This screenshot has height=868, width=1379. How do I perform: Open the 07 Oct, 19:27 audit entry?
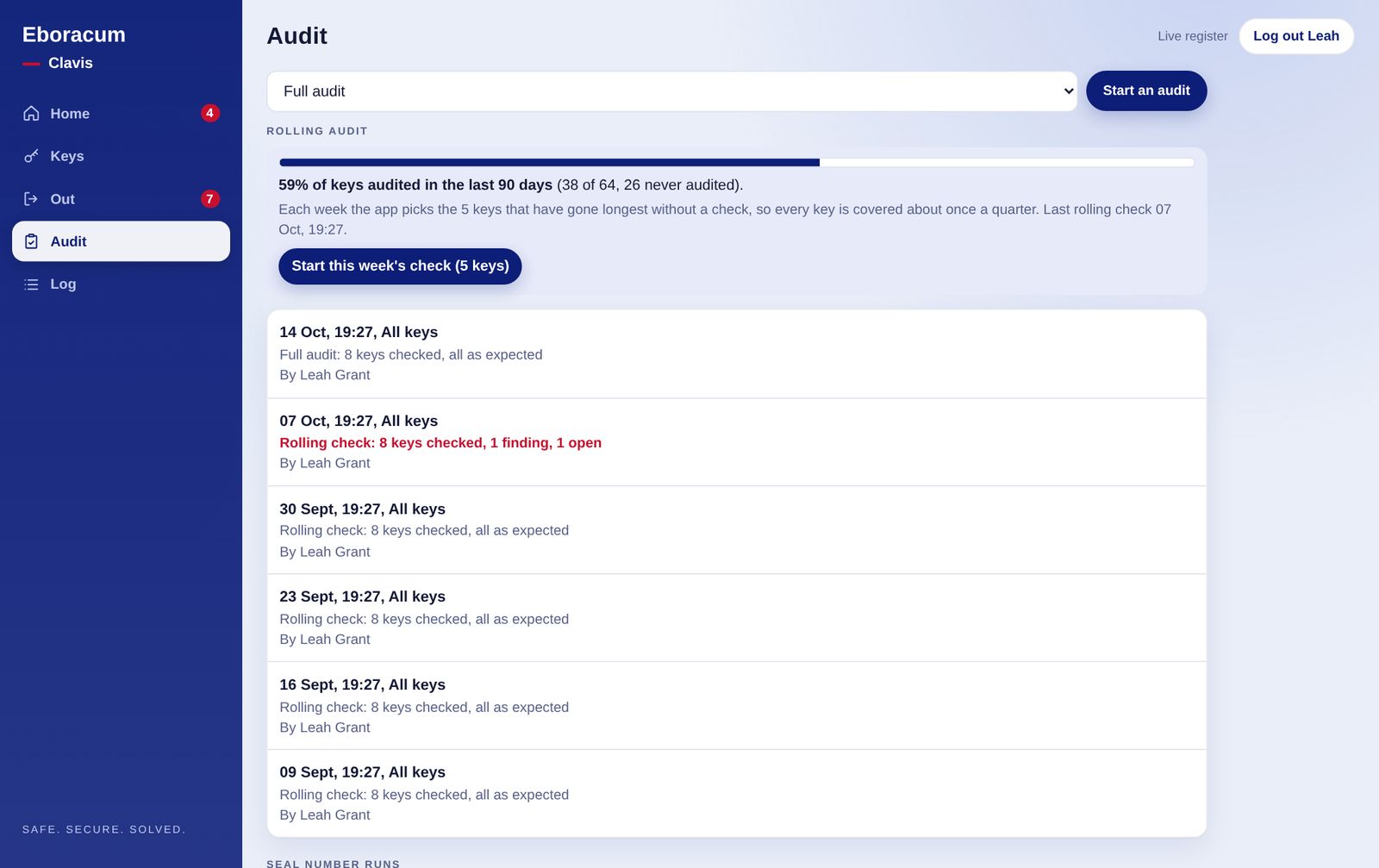[x=737, y=442]
